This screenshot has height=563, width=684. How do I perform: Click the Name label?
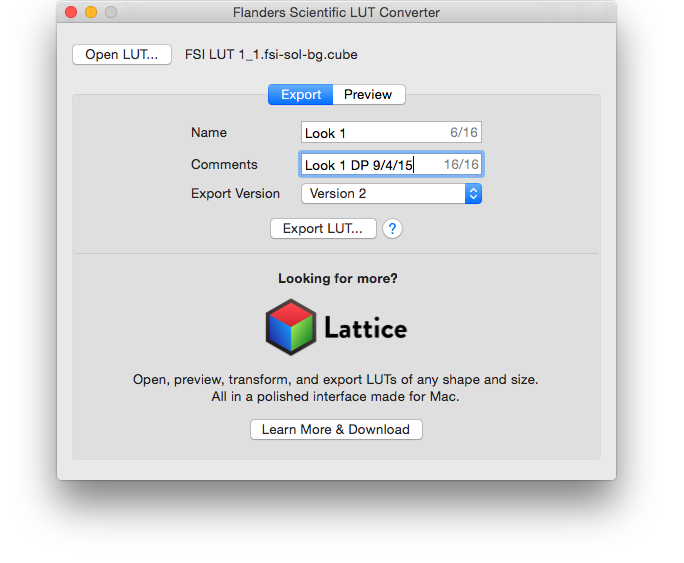[x=209, y=133]
